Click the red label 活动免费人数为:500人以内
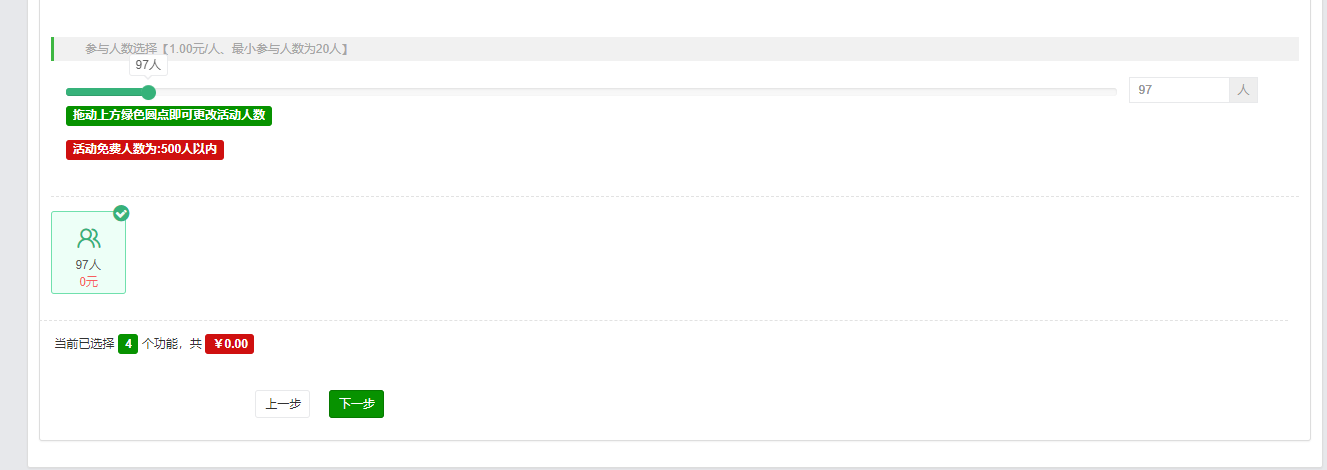1327x470 pixels. click(x=145, y=149)
